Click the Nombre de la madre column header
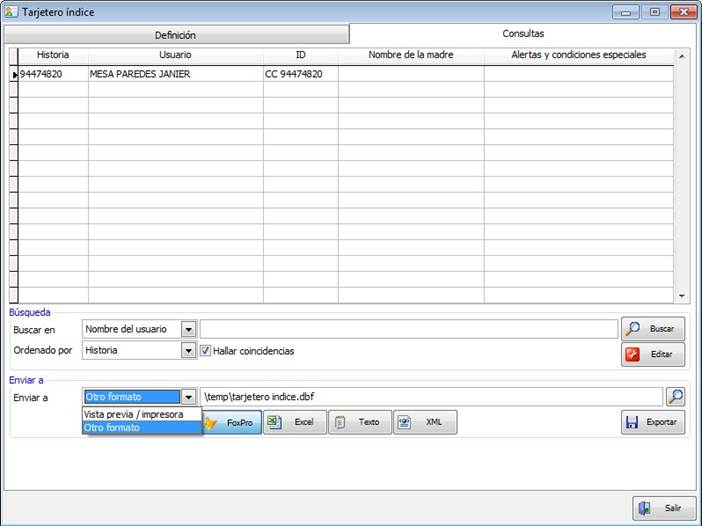The image size is (702, 526). point(411,55)
